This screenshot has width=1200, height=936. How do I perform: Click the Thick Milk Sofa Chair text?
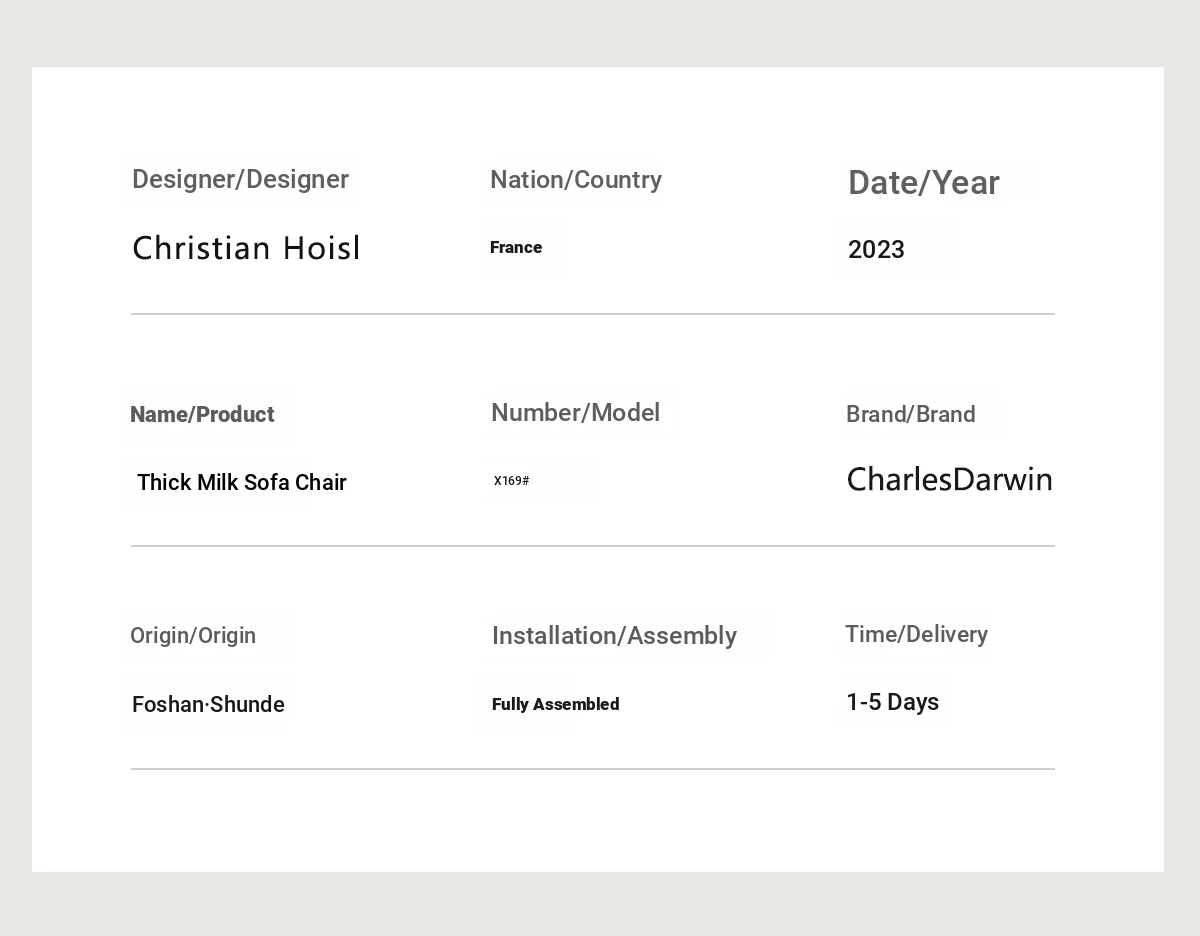[242, 483]
